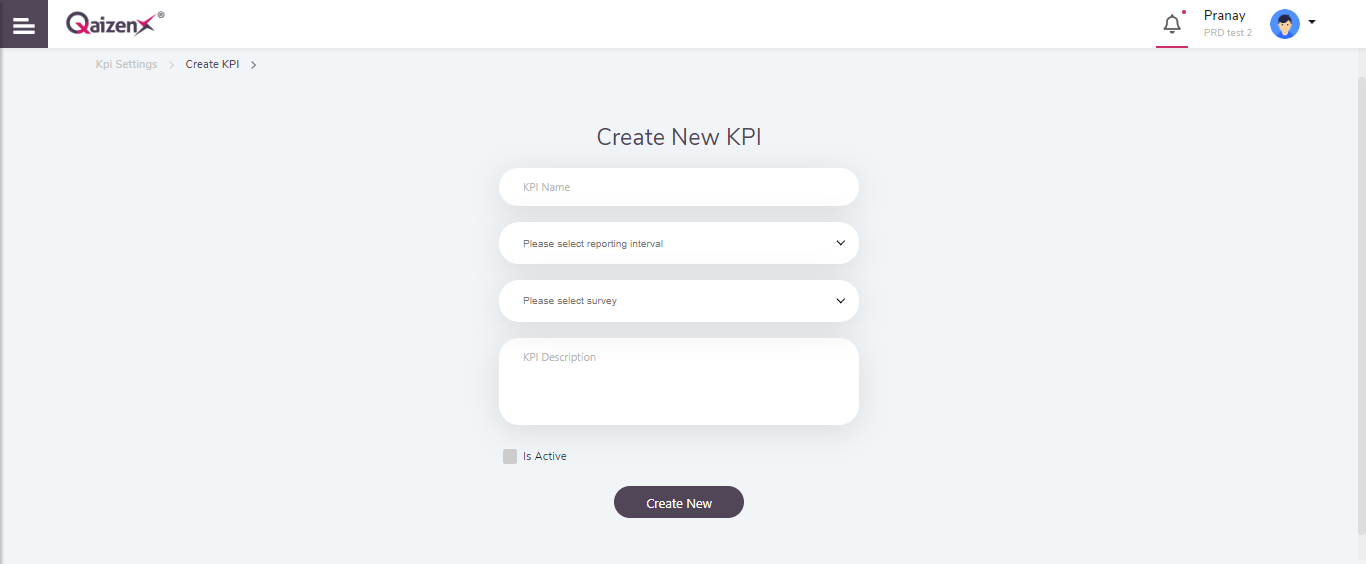Focus the KPI Name field

pyautogui.click(x=678, y=187)
